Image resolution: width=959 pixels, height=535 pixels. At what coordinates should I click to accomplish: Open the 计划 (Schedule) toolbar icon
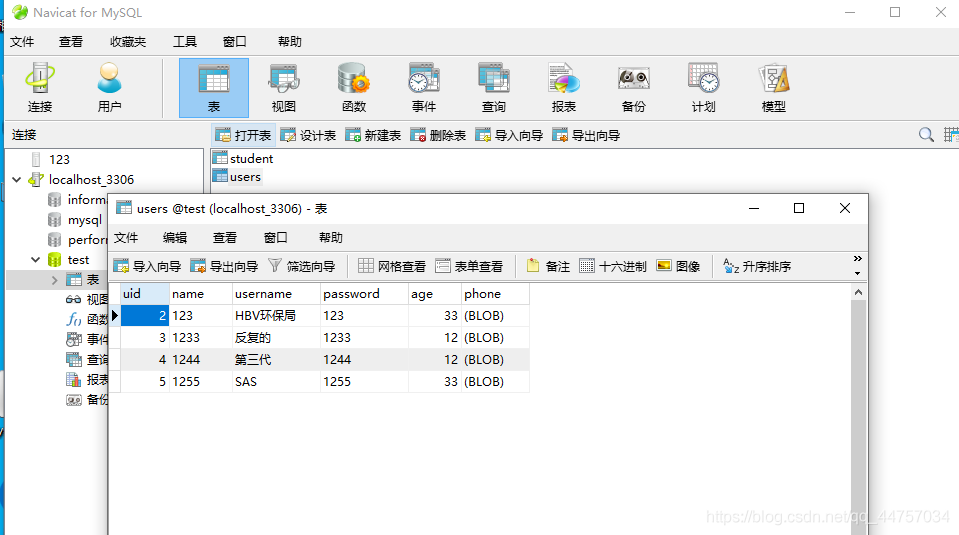point(703,88)
